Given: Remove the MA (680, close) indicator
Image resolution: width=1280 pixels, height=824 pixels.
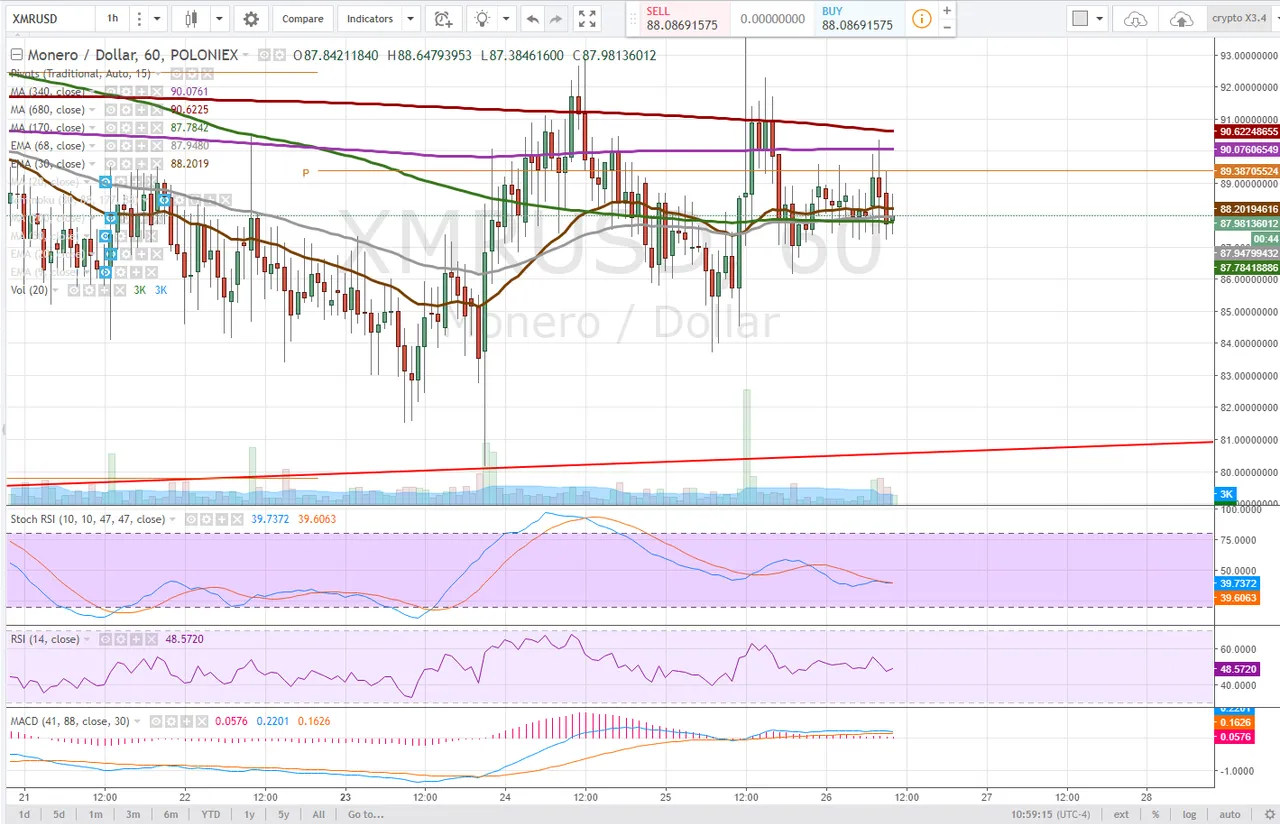Looking at the screenshot, I should 157,110.
